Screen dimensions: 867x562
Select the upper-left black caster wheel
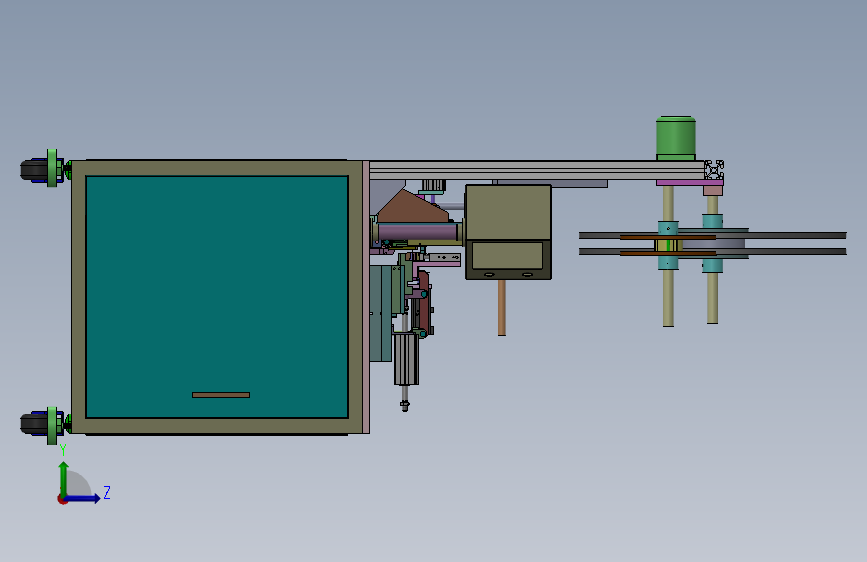coord(33,169)
